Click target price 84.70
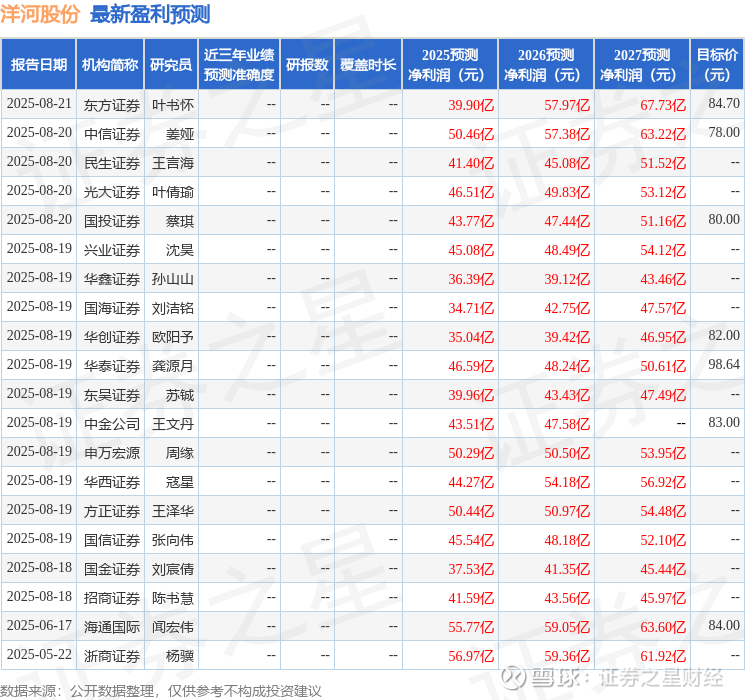The height and width of the screenshot is (700, 745). (724, 103)
